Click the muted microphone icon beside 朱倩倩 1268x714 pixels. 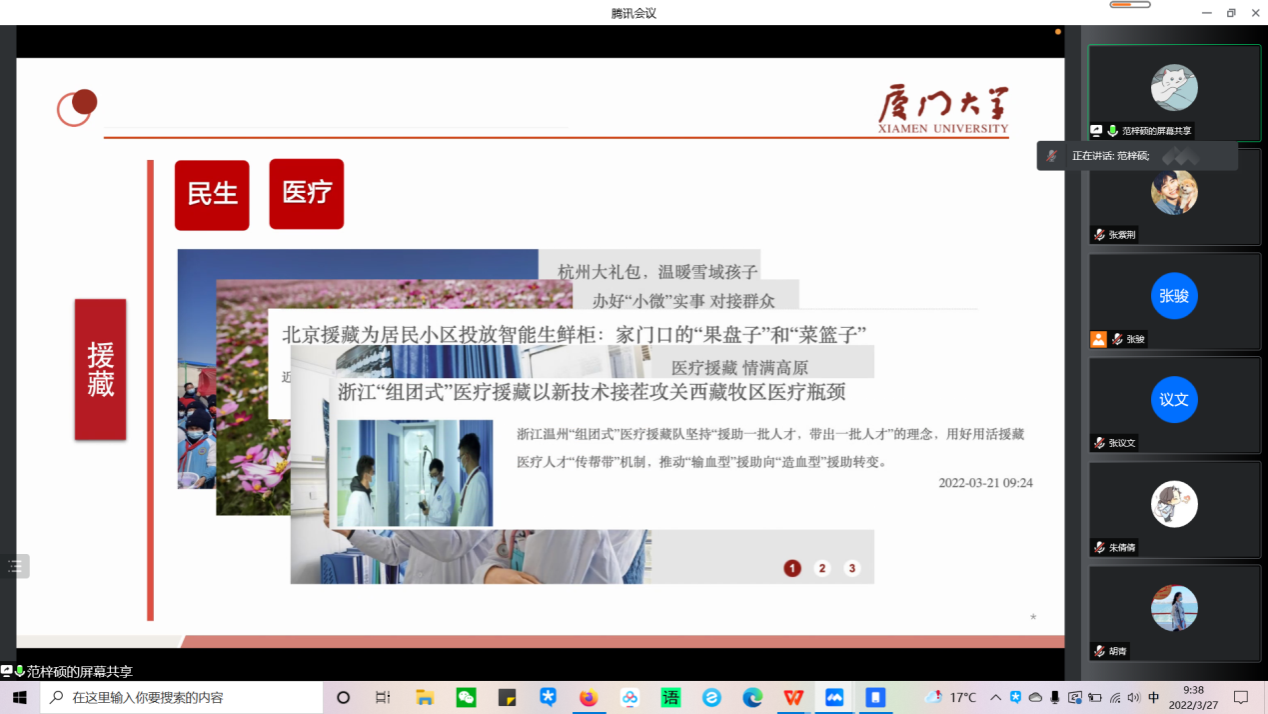click(1099, 547)
